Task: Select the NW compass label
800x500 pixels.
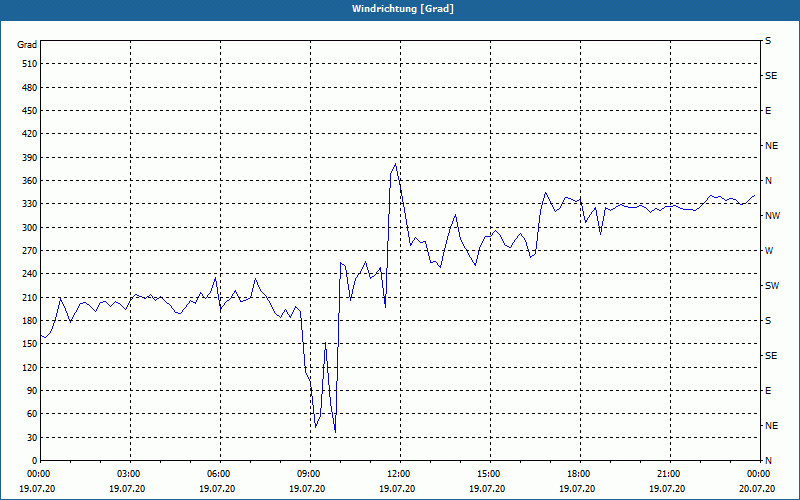Action: coord(772,216)
